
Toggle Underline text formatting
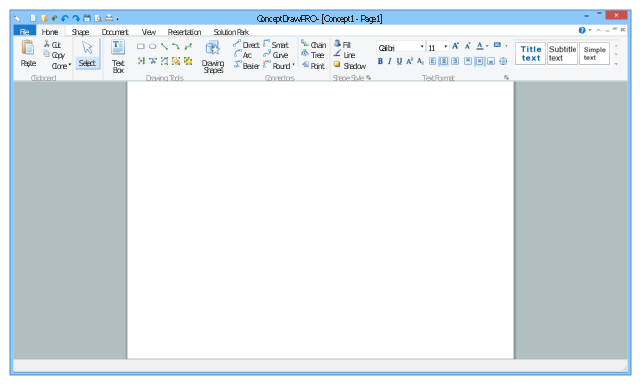(399, 61)
